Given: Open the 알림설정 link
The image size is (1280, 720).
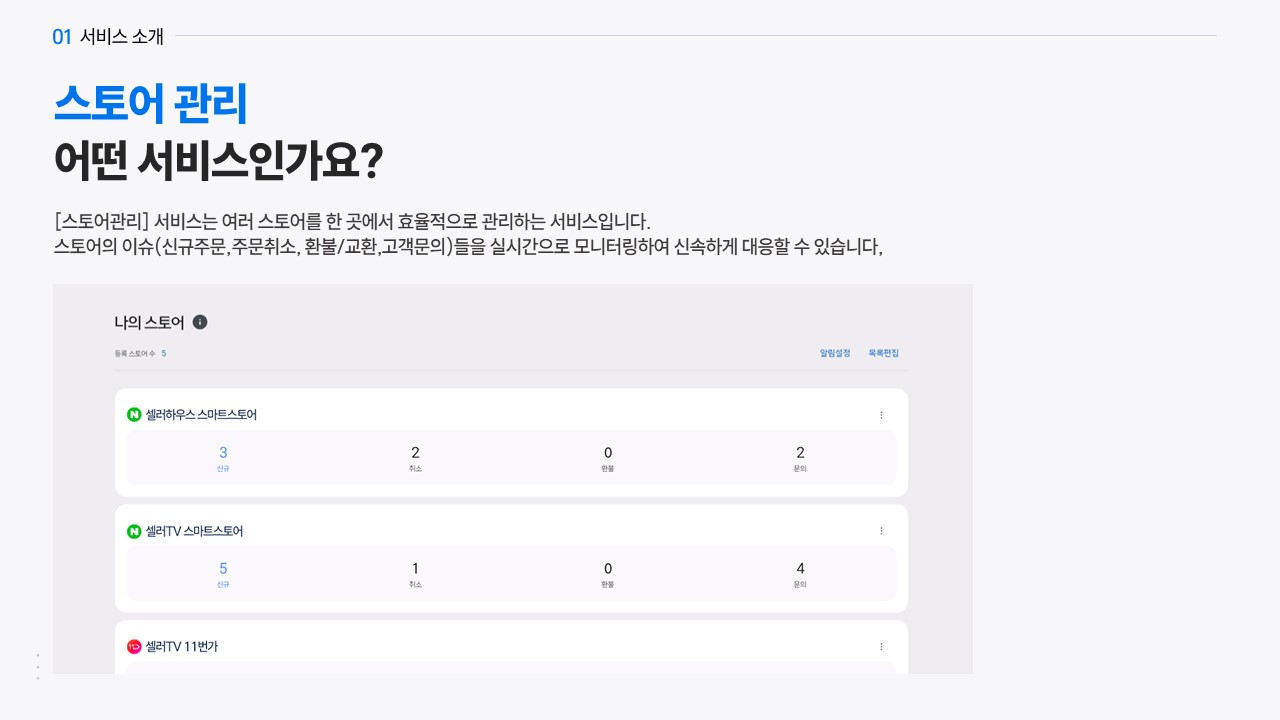Looking at the screenshot, I should point(835,353).
